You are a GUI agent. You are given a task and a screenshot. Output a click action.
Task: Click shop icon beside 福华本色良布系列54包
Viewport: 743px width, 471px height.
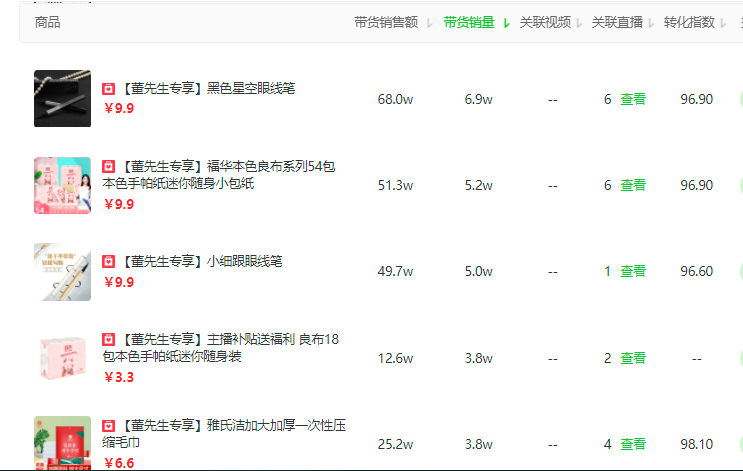109,166
